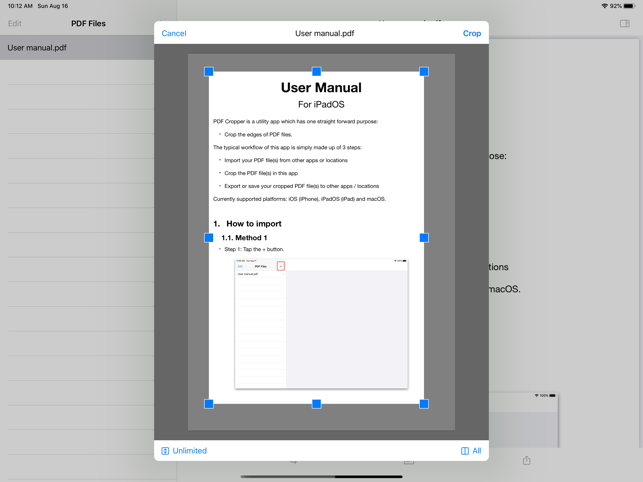Click the PDF Files sidebar title
This screenshot has width=643, height=482.
pyautogui.click(x=88, y=23)
